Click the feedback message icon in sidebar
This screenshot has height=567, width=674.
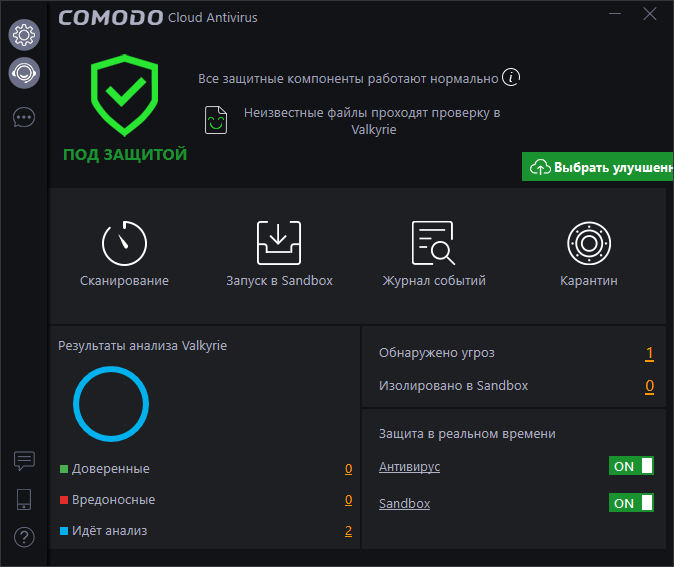(24, 460)
